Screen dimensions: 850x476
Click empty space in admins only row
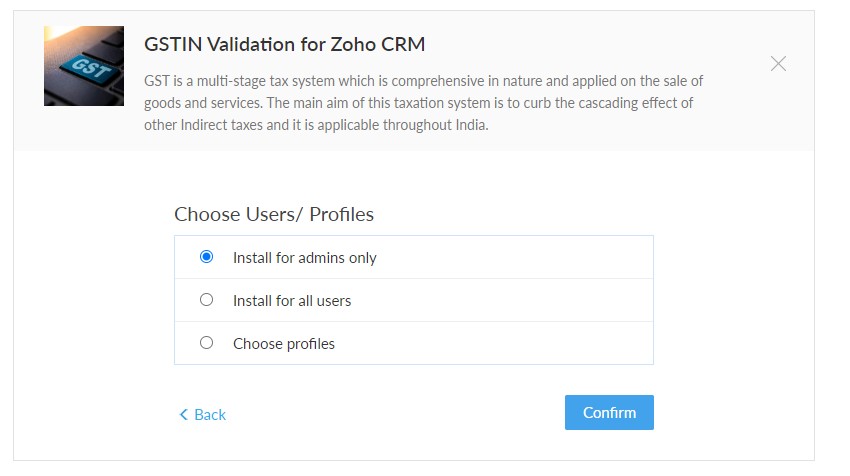(520, 258)
